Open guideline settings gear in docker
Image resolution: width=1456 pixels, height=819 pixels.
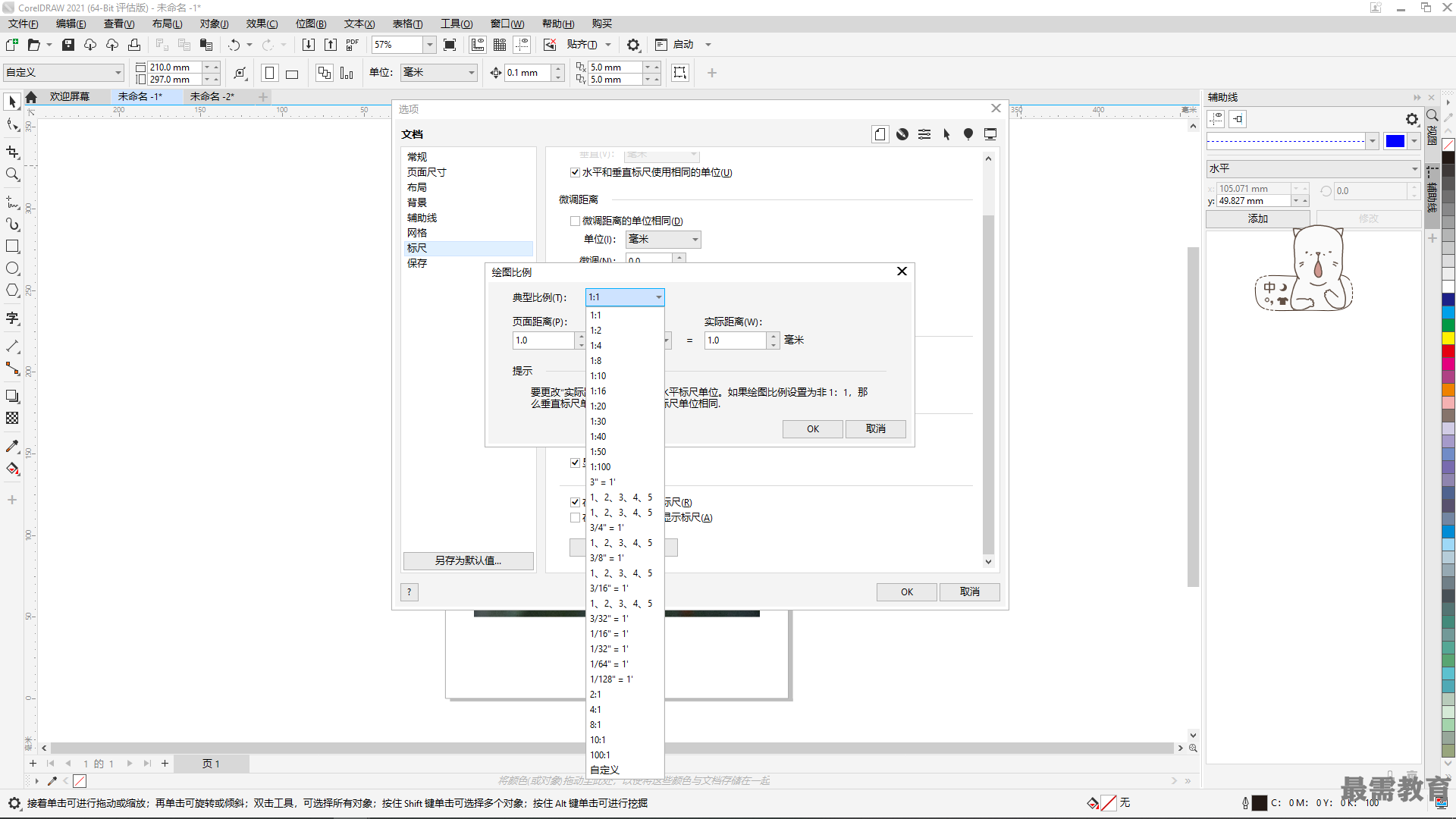(1411, 119)
